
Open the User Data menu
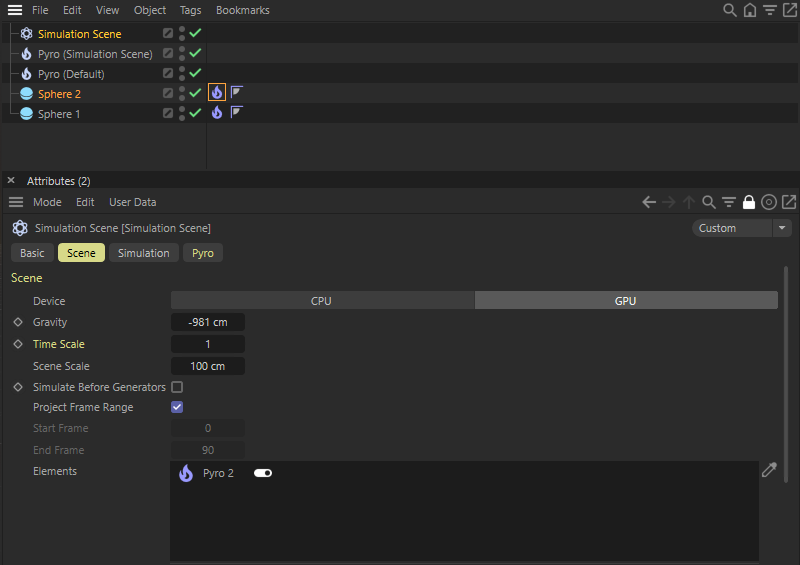(133, 202)
